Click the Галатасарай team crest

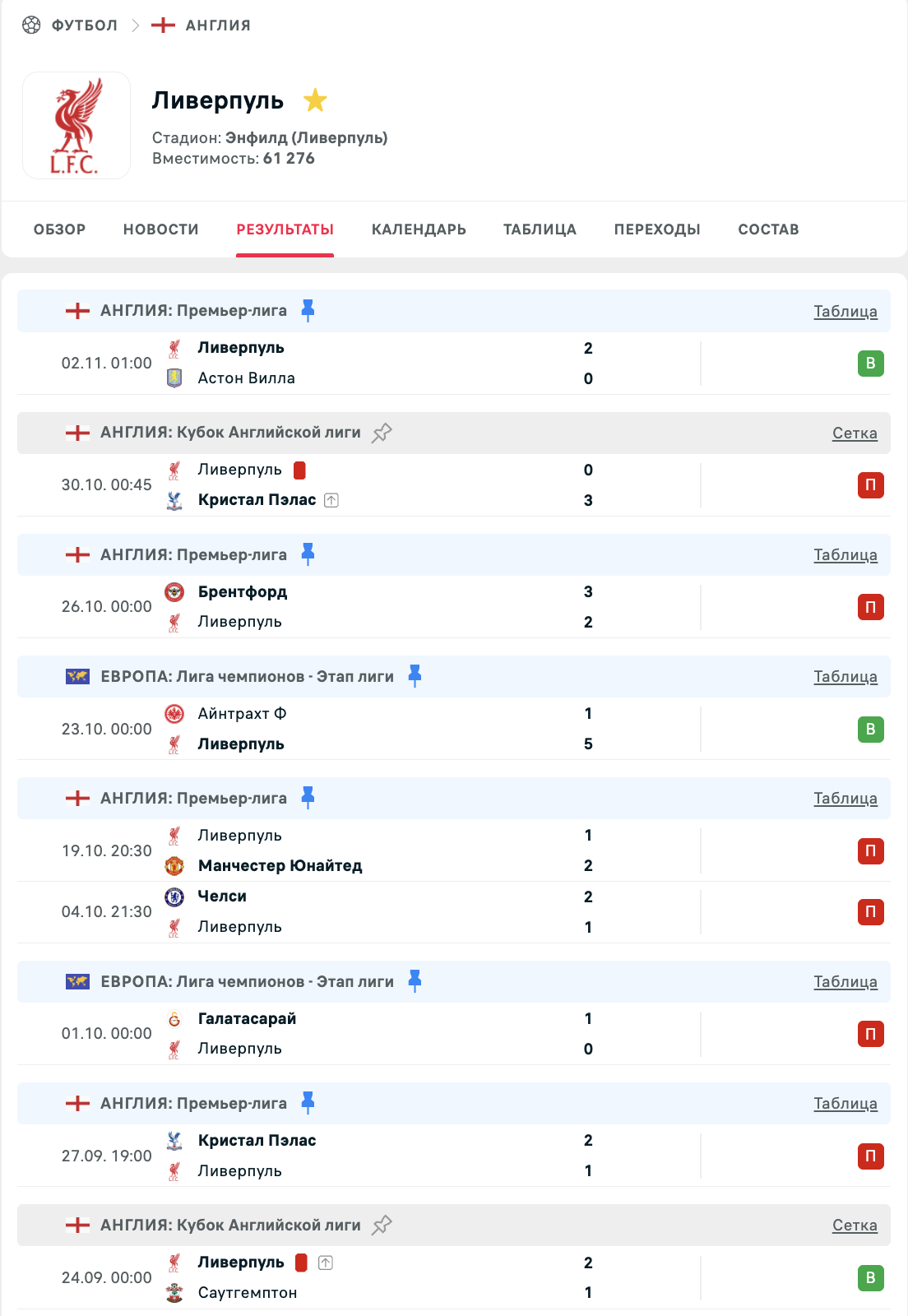point(174,1019)
